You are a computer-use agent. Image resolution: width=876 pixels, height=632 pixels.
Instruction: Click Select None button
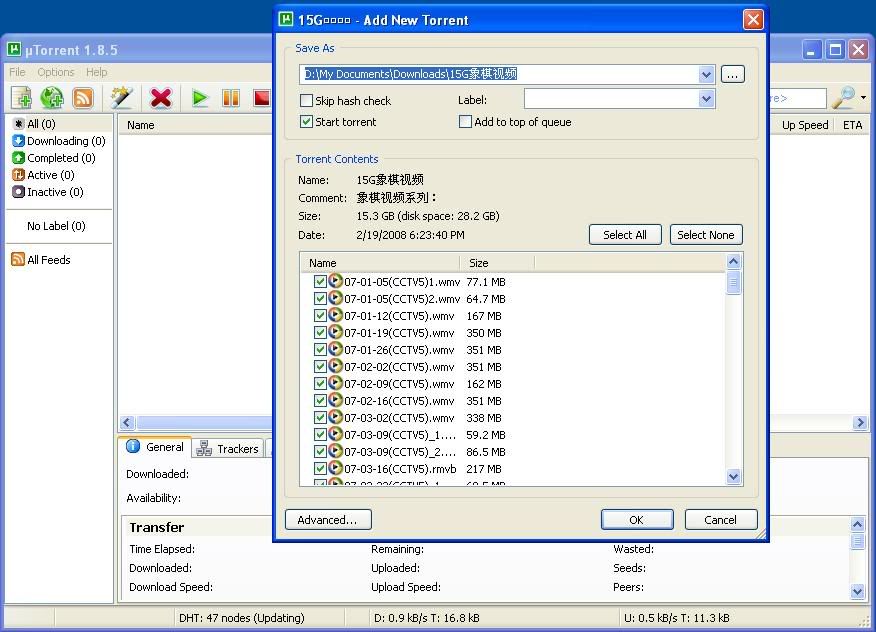click(706, 235)
